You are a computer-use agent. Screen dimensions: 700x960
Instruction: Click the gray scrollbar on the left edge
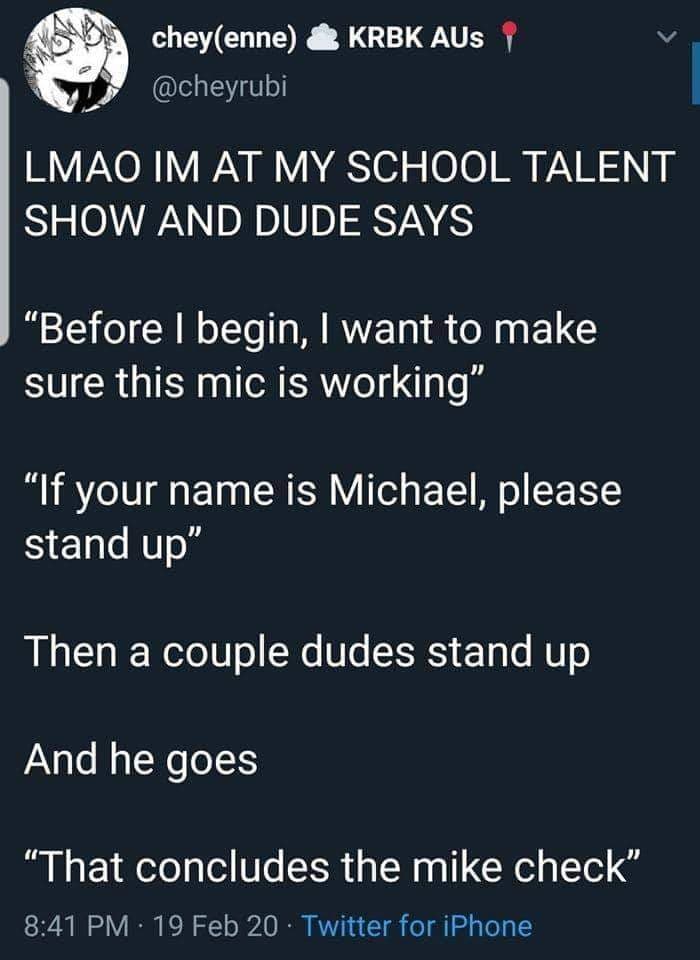[6, 212]
